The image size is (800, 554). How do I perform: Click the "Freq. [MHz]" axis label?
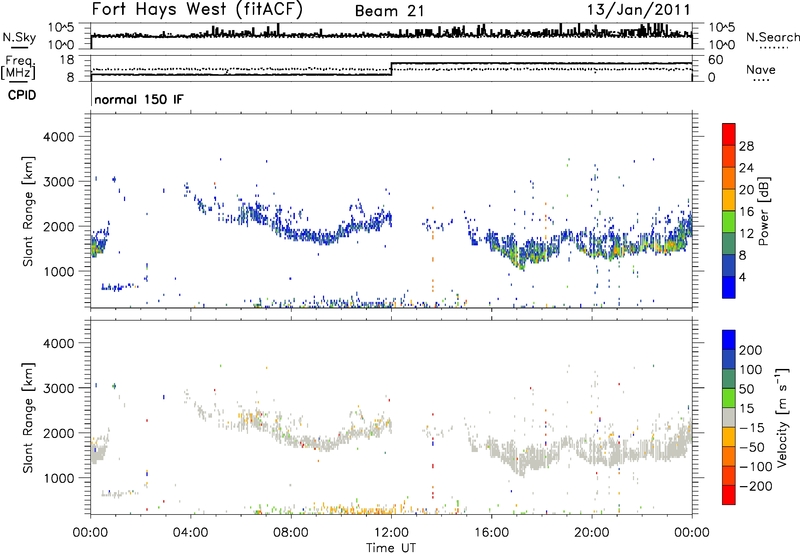(19, 67)
